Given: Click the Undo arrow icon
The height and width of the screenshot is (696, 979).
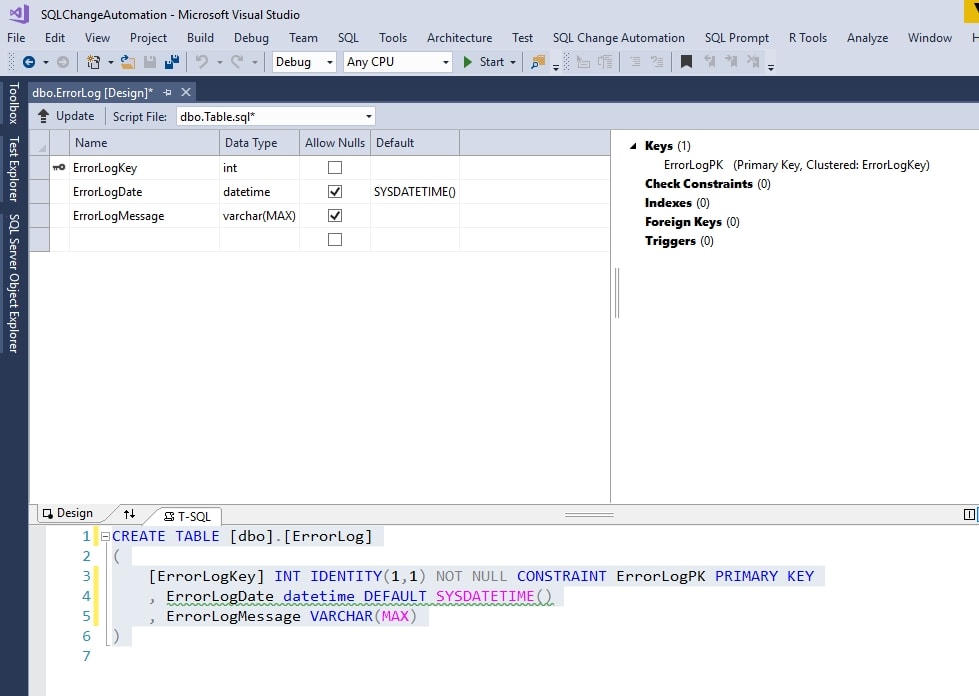Looking at the screenshot, I should [x=202, y=62].
